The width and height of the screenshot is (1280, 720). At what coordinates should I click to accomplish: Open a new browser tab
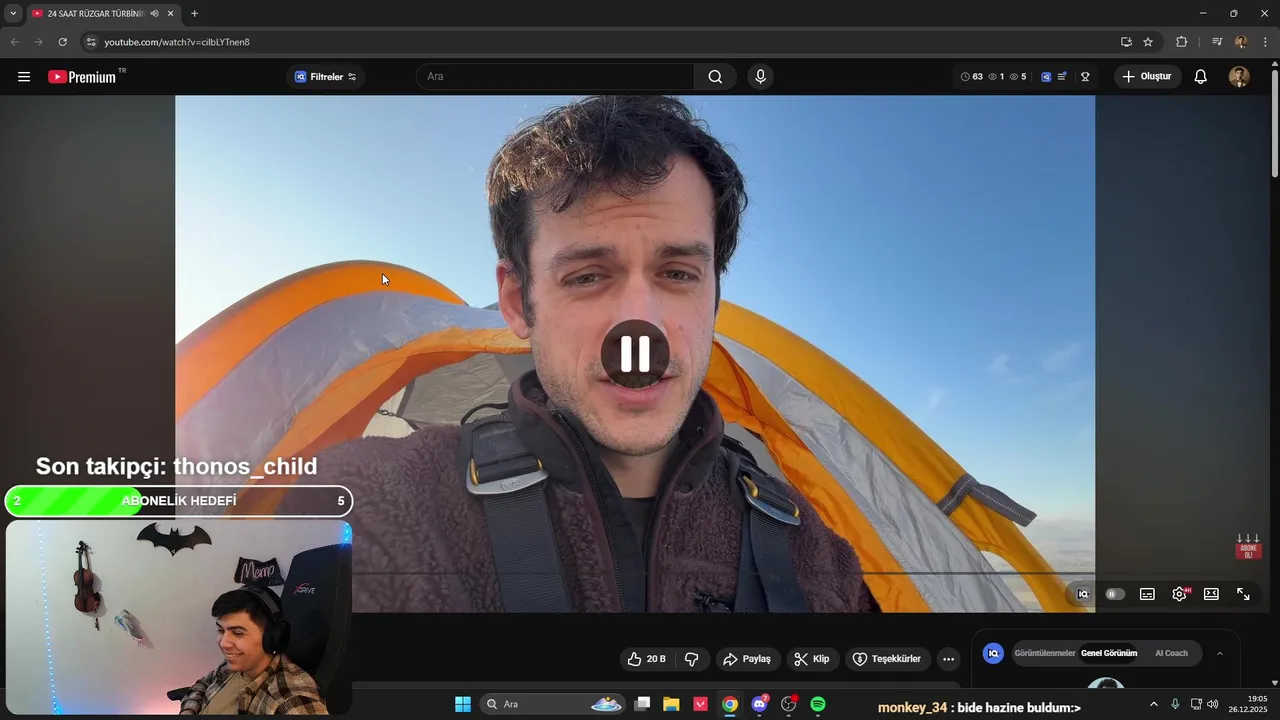point(194,13)
